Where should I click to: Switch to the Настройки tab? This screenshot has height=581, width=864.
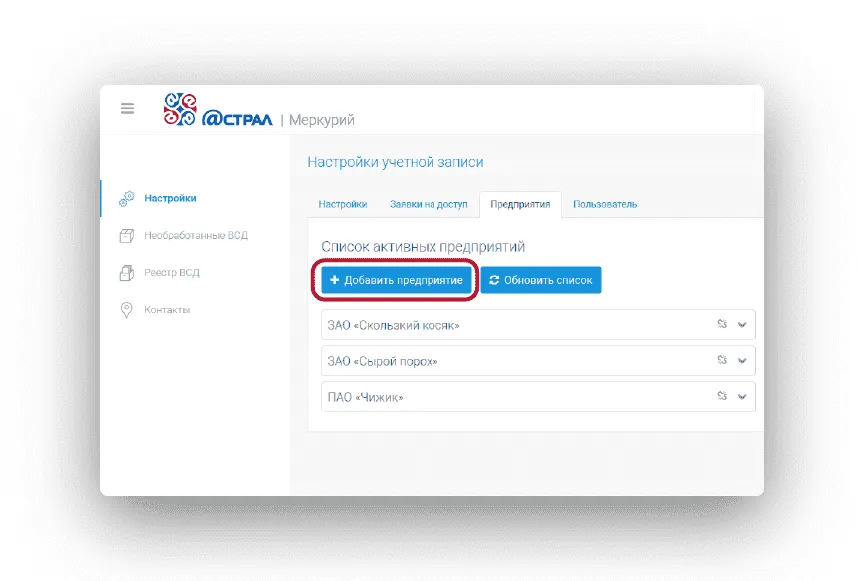342,204
